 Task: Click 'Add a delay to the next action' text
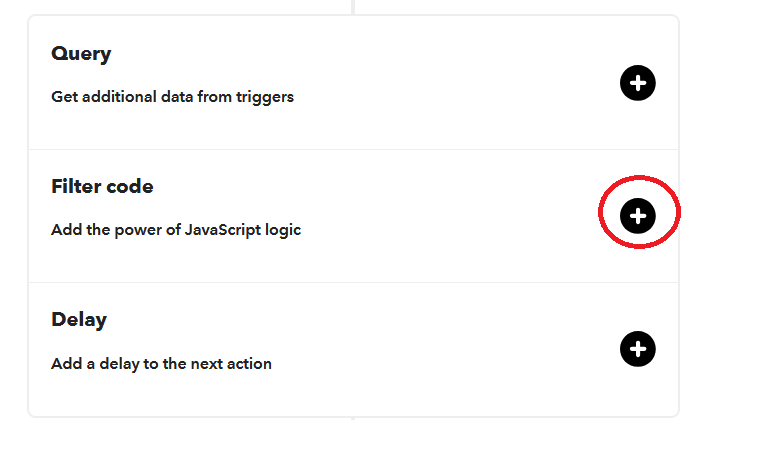tap(161, 364)
